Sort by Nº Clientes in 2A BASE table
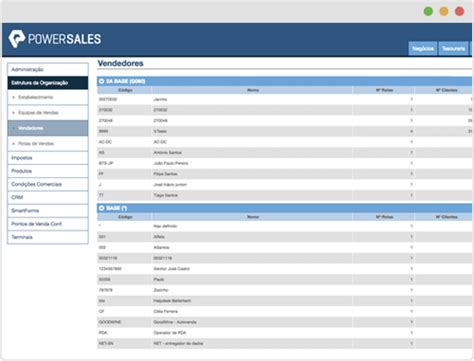This screenshot has height=361, width=474. click(446, 90)
